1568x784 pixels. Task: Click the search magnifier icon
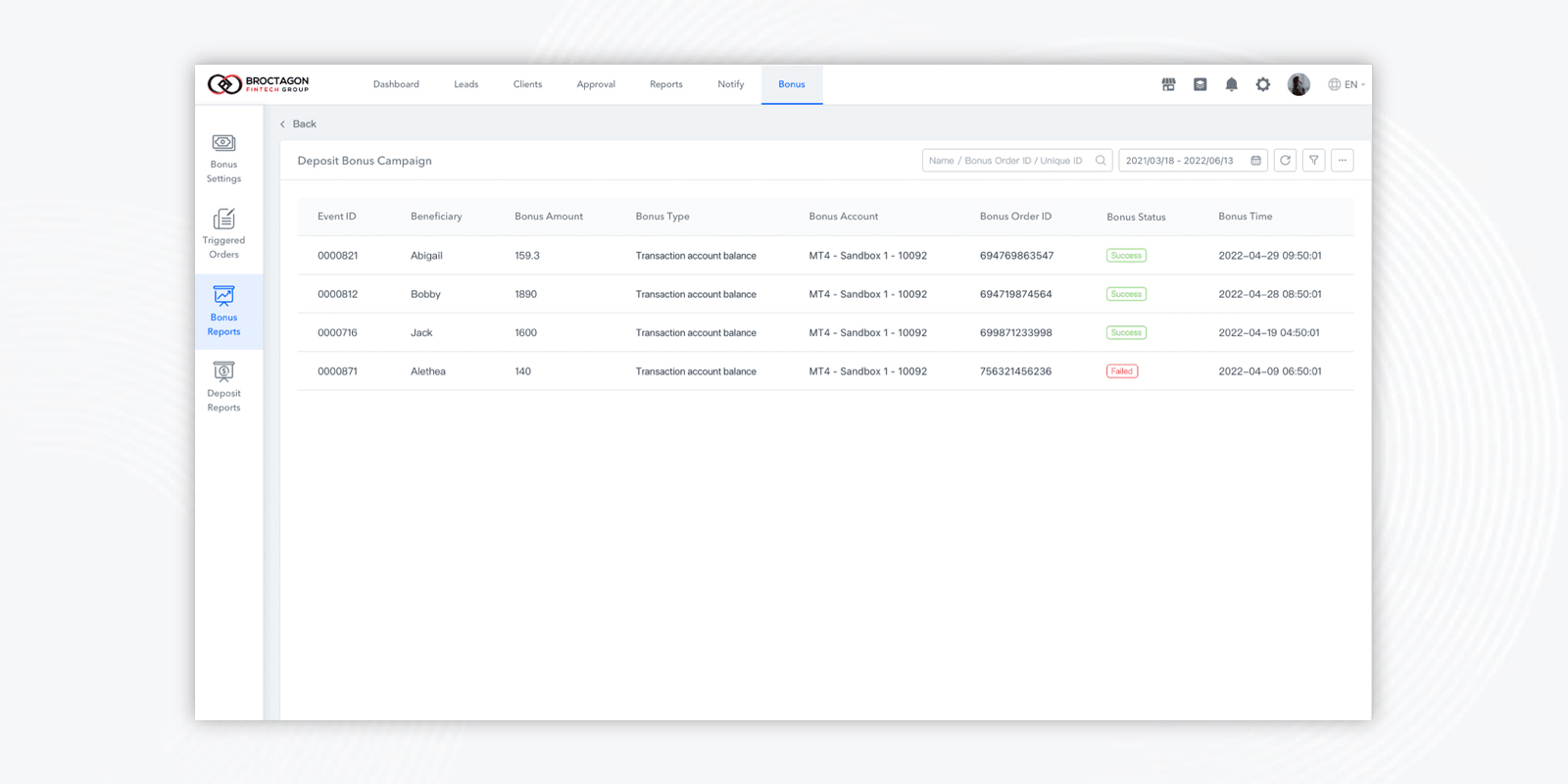[1101, 161]
